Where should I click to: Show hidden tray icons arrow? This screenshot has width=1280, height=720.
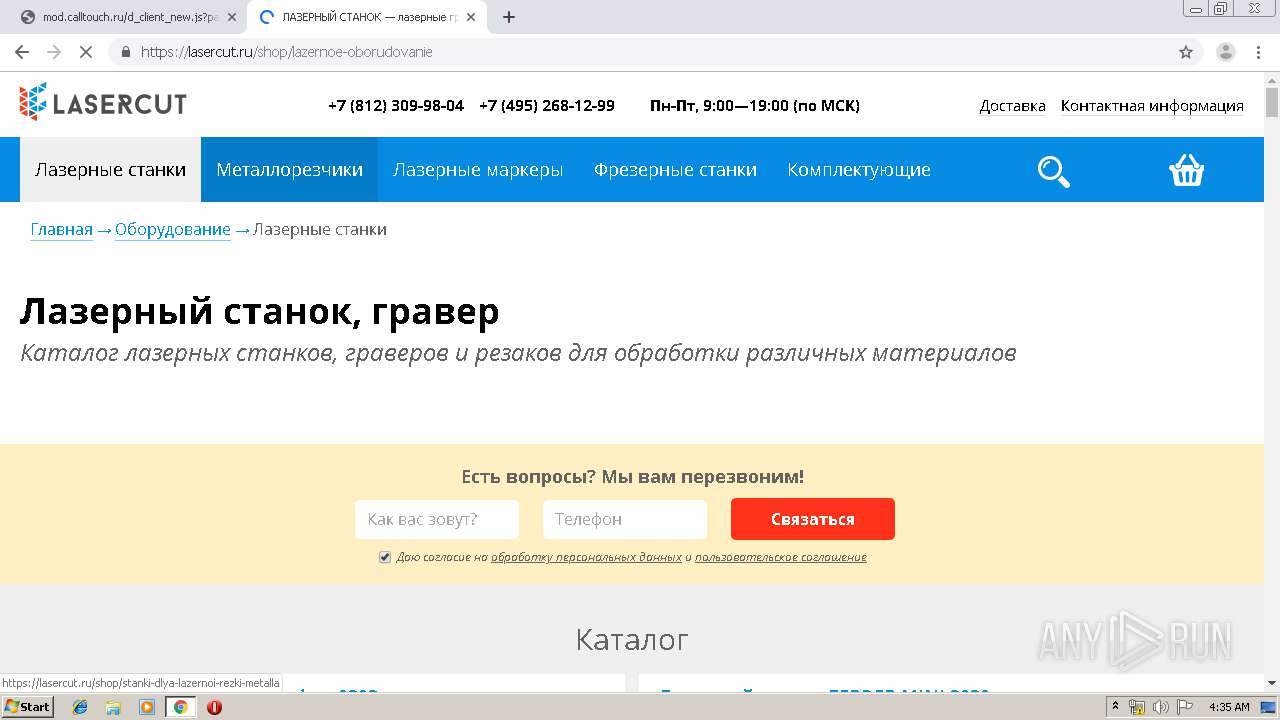pyautogui.click(x=1115, y=707)
